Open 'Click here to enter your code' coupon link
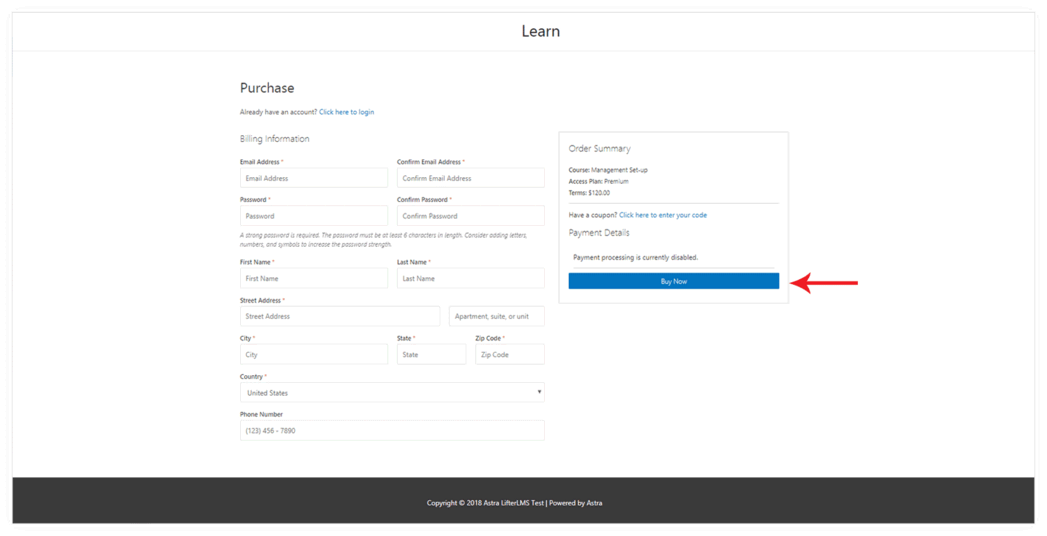This screenshot has width=1047, height=536. point(662,215)
